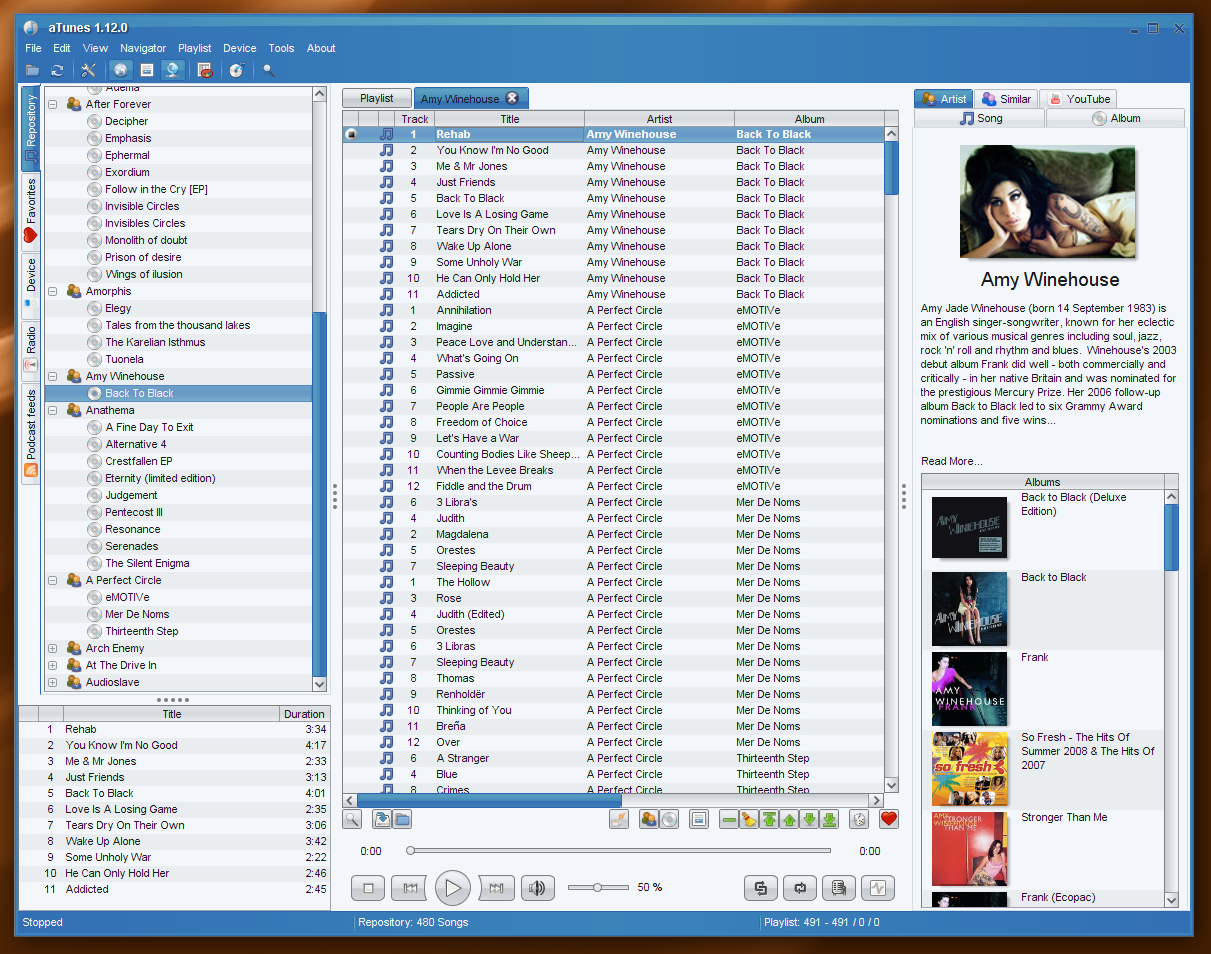Toggle mute with the speaker button
The image size is (1211, 954).
(x=537, y=887)
